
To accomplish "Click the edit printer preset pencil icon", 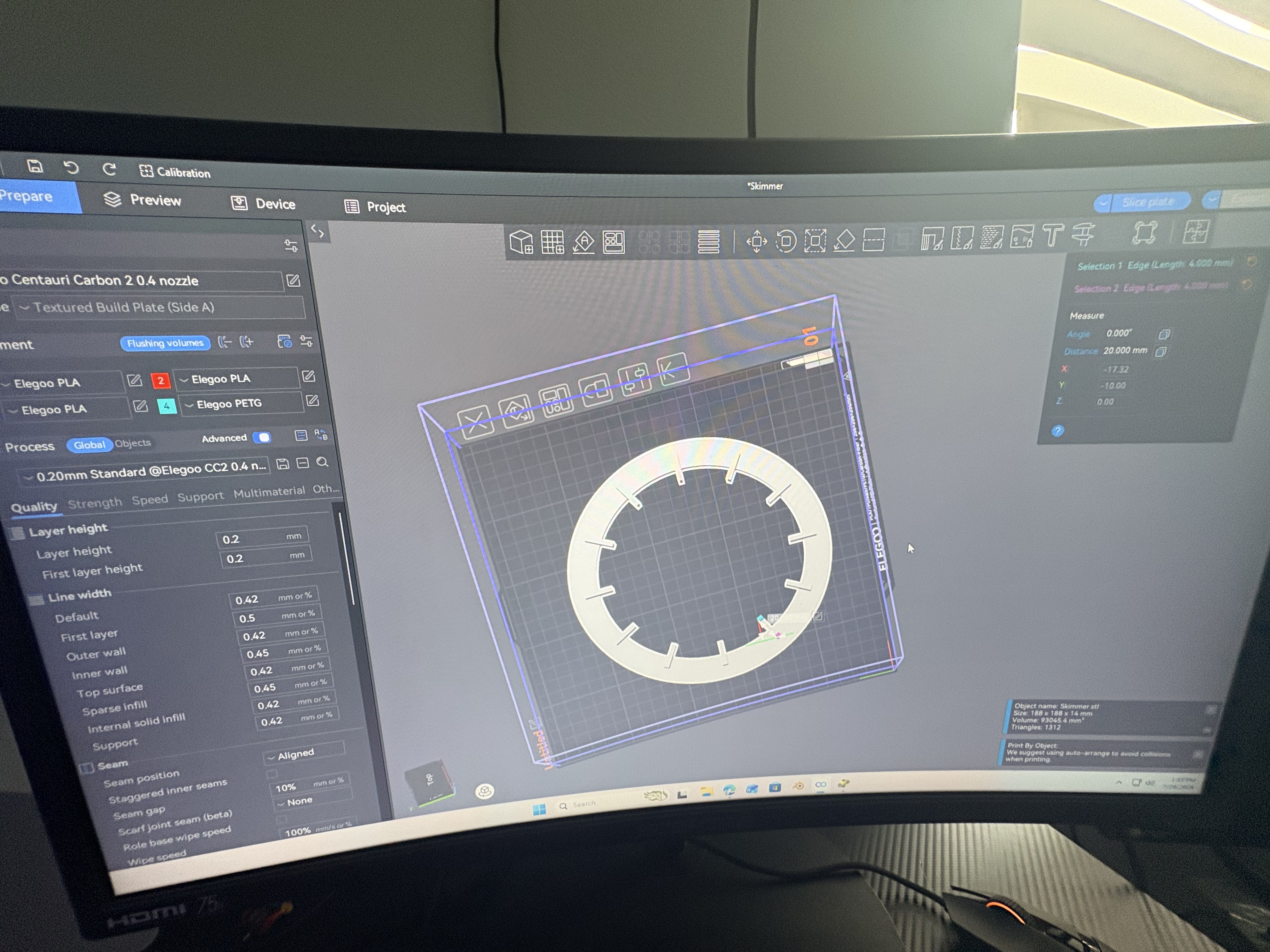I will point(293,280).
